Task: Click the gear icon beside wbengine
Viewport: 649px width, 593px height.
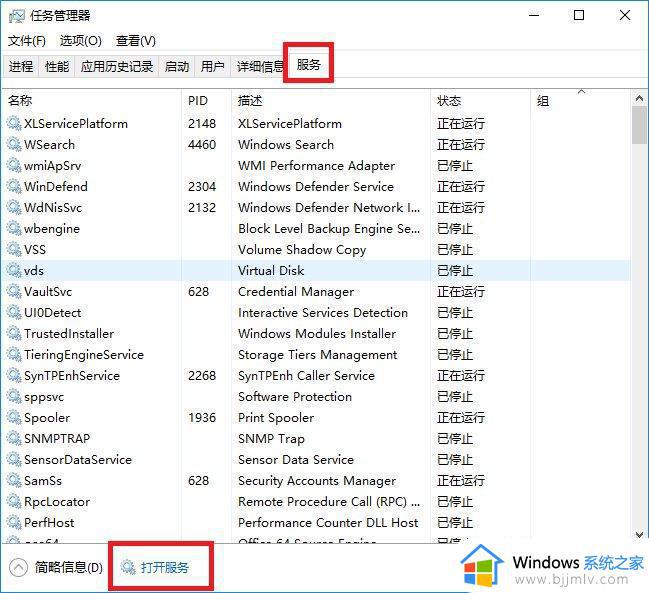Action: pyautogui.click(x=14, y=228)
